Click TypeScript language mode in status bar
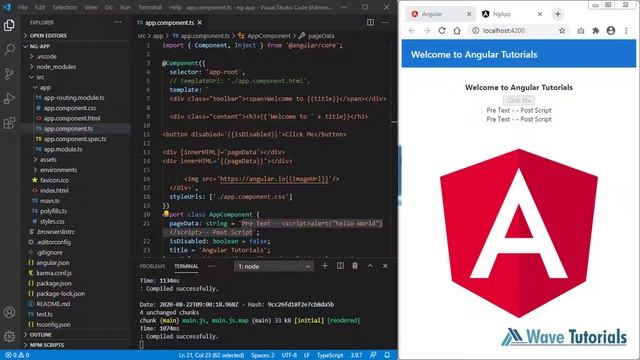 [x=330, y=355]
